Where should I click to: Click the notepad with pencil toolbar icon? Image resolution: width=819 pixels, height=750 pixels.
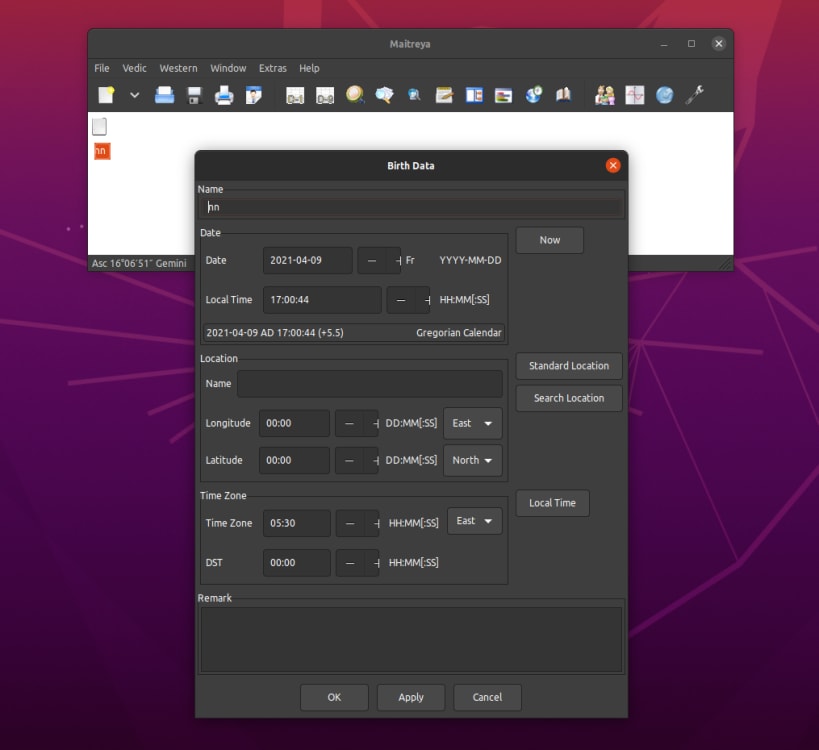pyautogui.click(x=444, y=95)
